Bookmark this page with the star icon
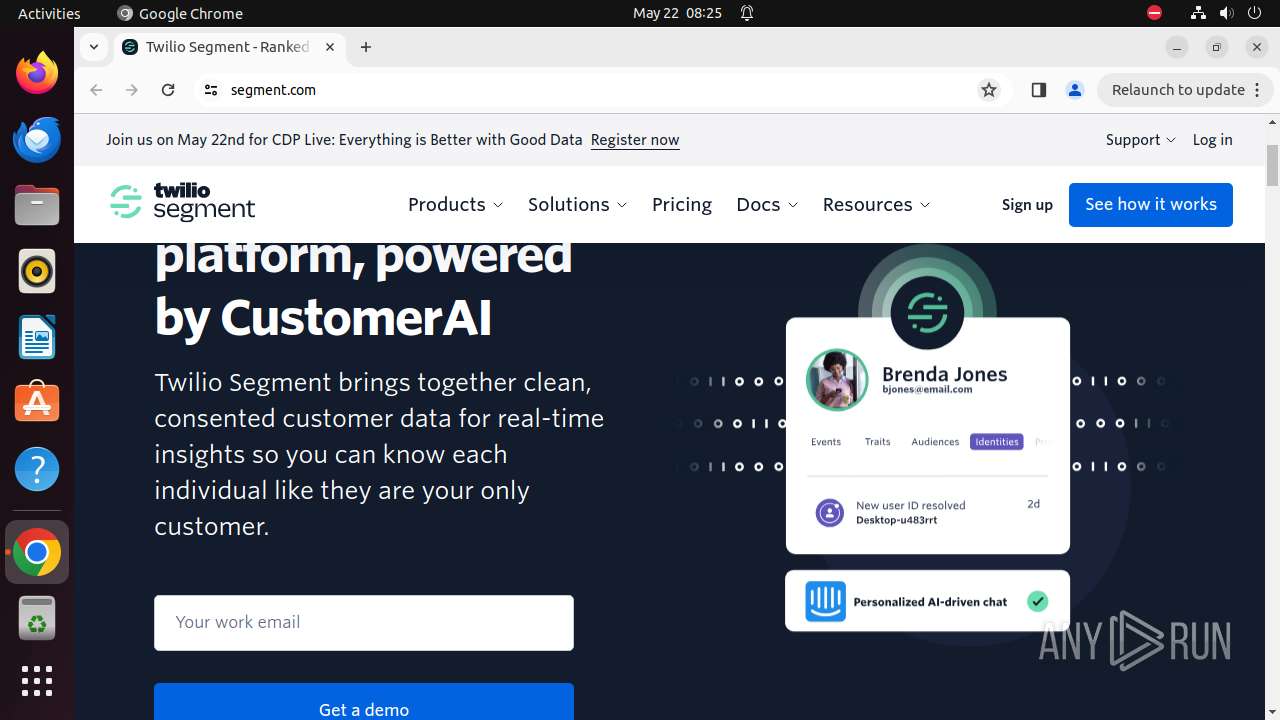Screen dimensions: 1280x720 (x=989, y=90)
